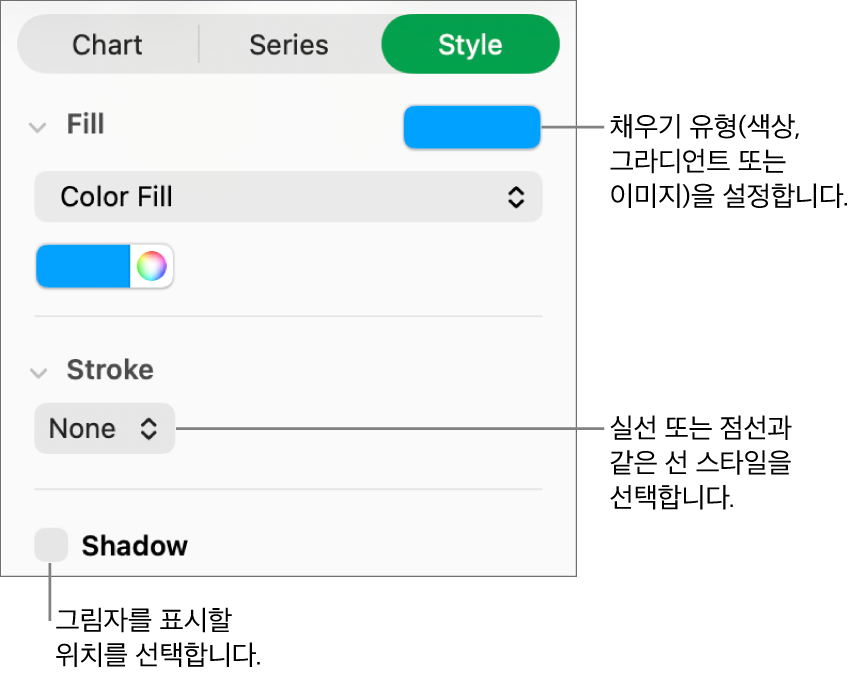
Task: Click the Stroke section heading
Action: coord(110,370)
